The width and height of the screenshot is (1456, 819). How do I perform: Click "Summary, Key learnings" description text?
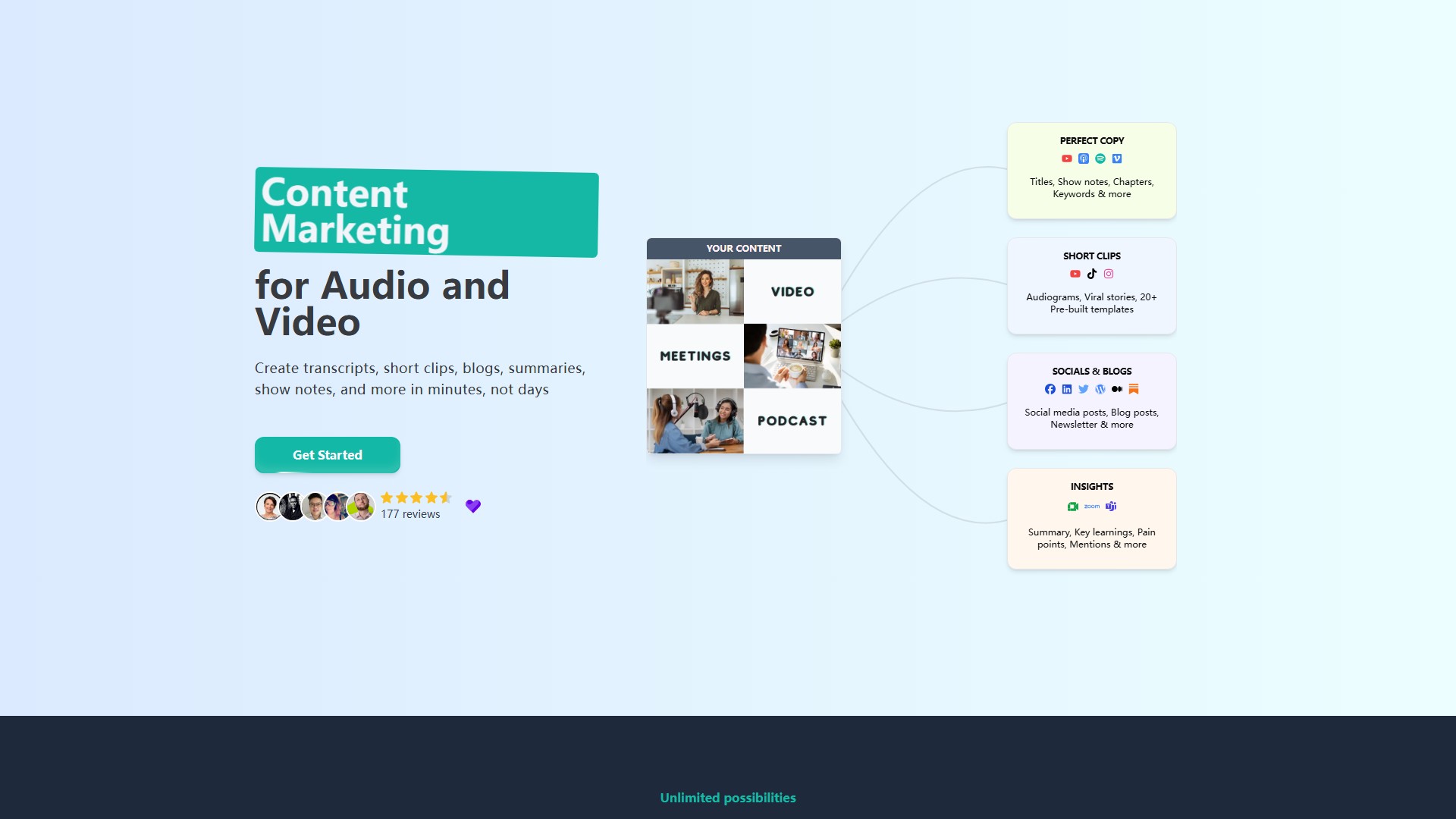coord(1092,538)
